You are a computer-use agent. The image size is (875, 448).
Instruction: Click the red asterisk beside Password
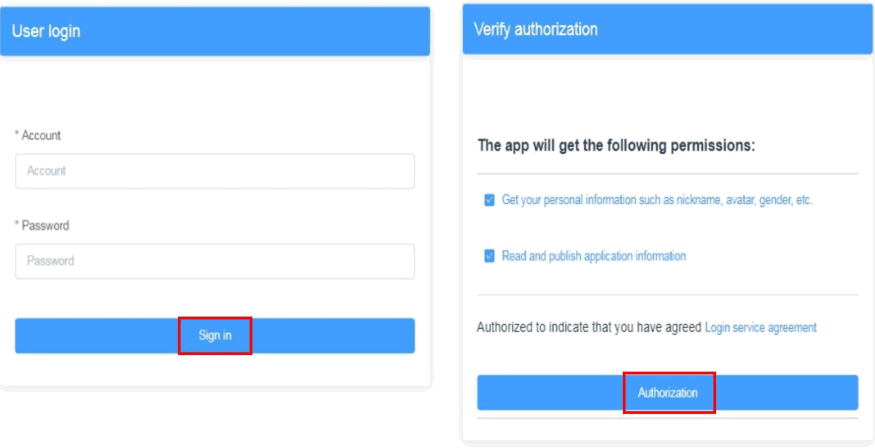(x=17, y=226)
